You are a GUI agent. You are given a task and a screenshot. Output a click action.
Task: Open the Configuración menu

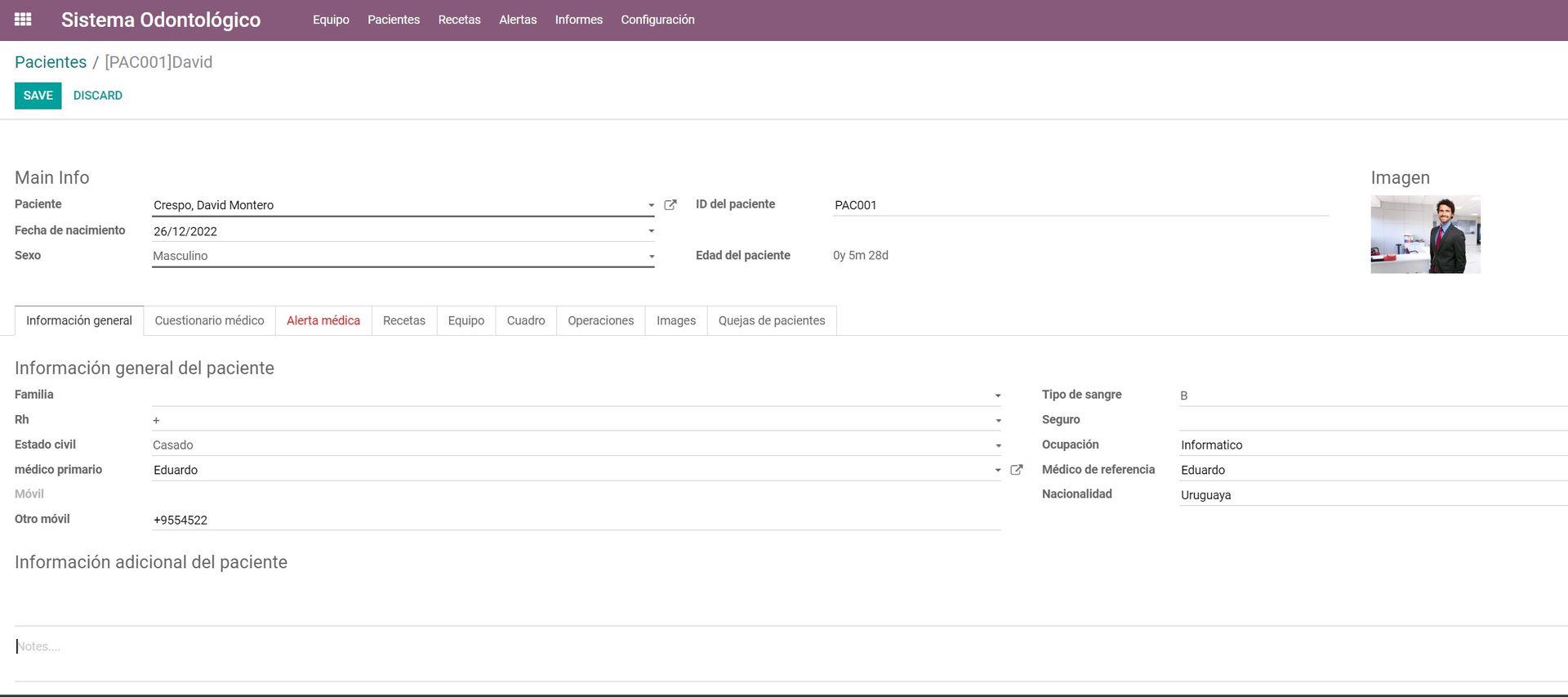[x=657, y=20]
